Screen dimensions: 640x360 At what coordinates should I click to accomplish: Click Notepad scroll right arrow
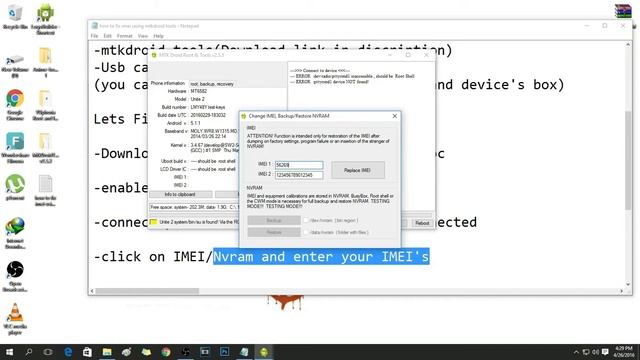coord(621,291)
